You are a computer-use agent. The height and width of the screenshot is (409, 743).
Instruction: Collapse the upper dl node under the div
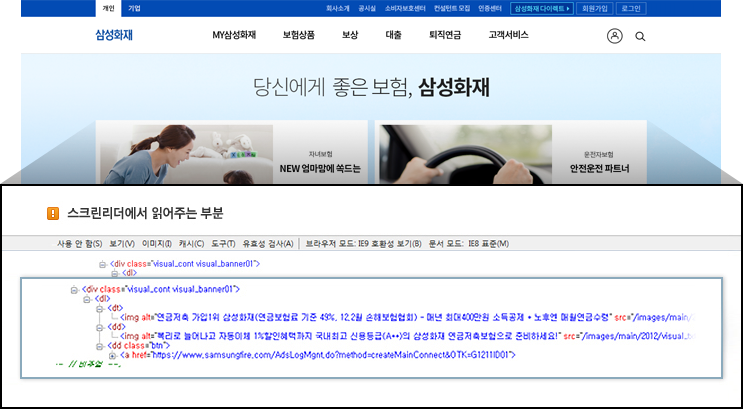[115, 273]
